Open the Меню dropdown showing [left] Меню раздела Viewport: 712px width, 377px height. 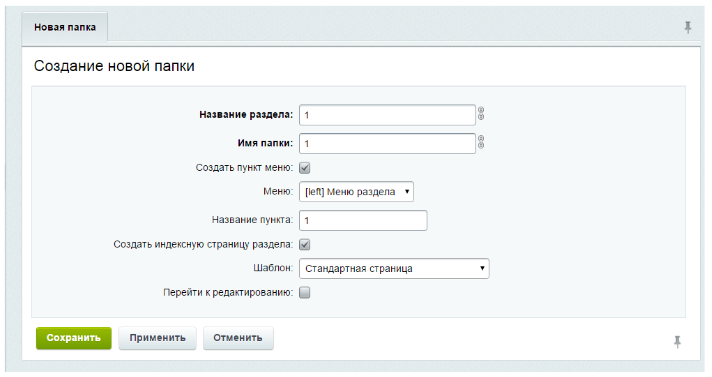pyautogui.click(x=356, y=192)
